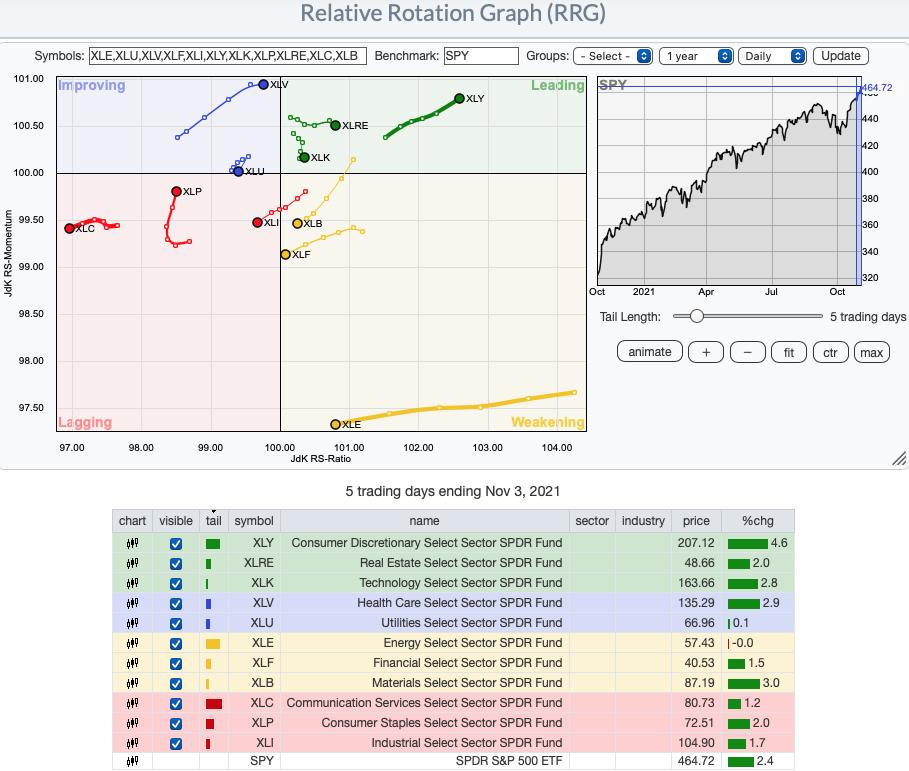Sort table by %chg column header
The image size is (909, 771).
pyautogui.click(x=758, y=521)
